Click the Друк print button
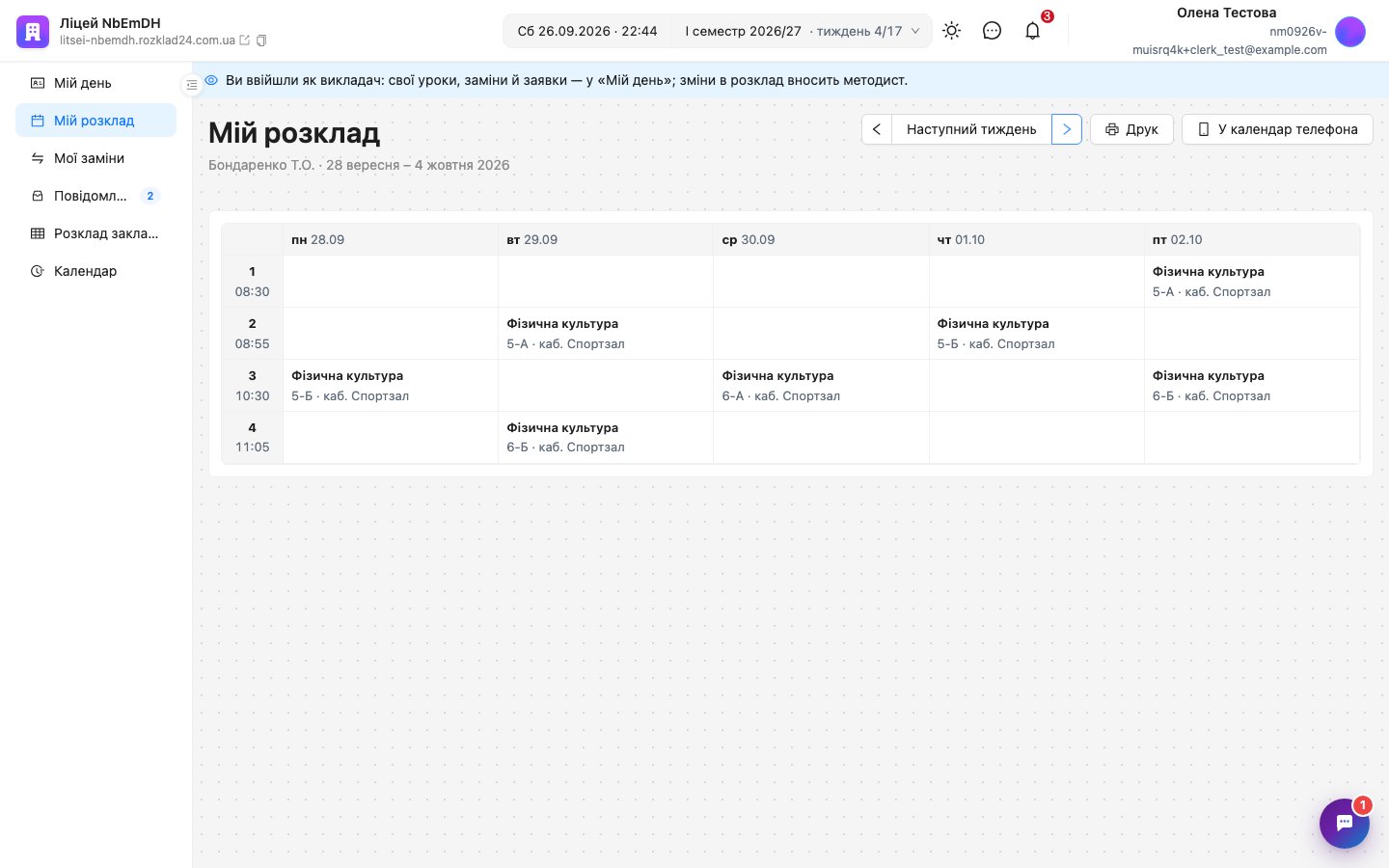Screen dimensions: 1389x868 click(1131, 129)
